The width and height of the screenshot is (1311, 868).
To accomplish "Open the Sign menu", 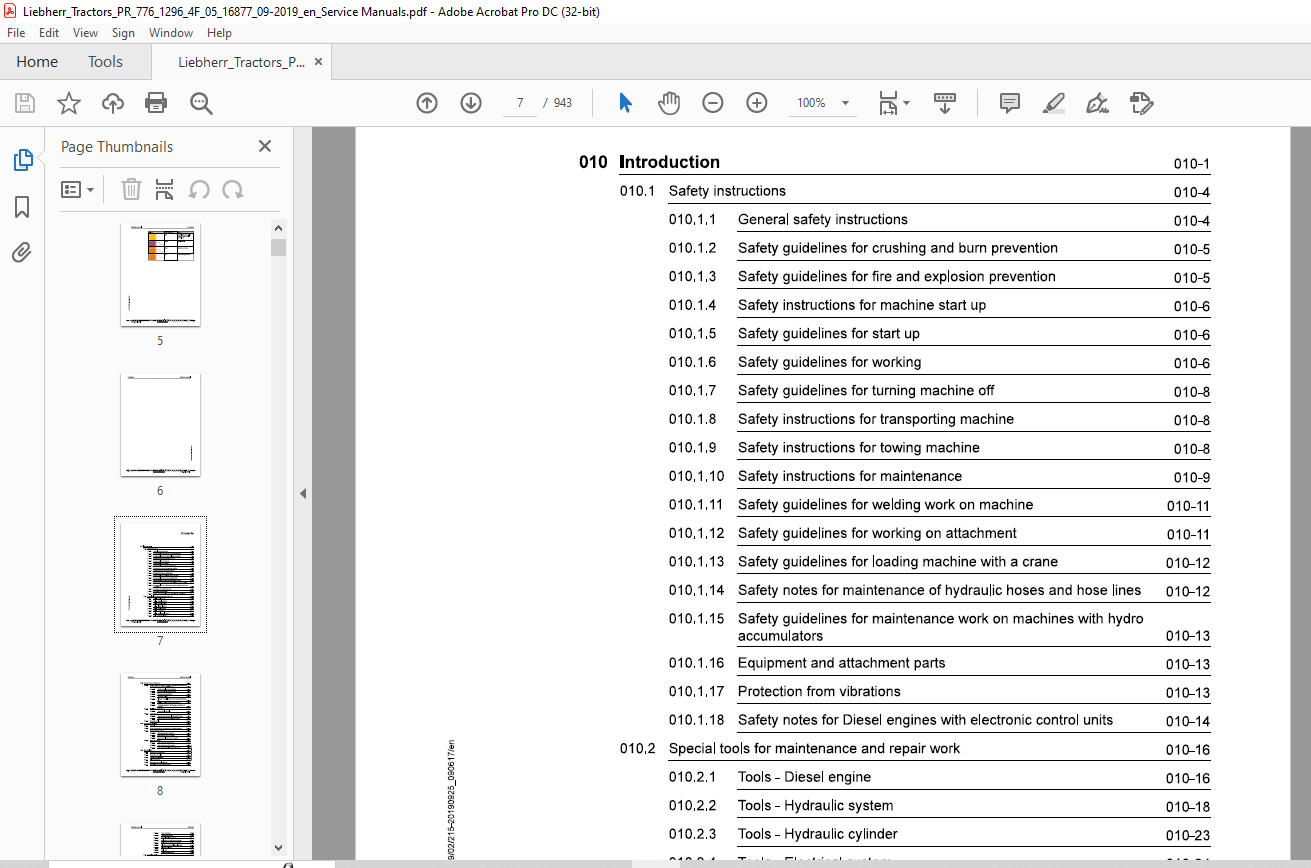I will (123, 33).
